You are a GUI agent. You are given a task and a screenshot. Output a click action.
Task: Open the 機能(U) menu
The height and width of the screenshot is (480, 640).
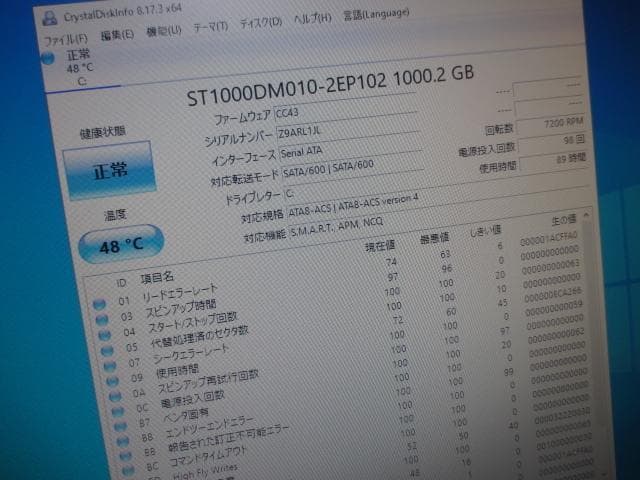click(x=163, y=31)
